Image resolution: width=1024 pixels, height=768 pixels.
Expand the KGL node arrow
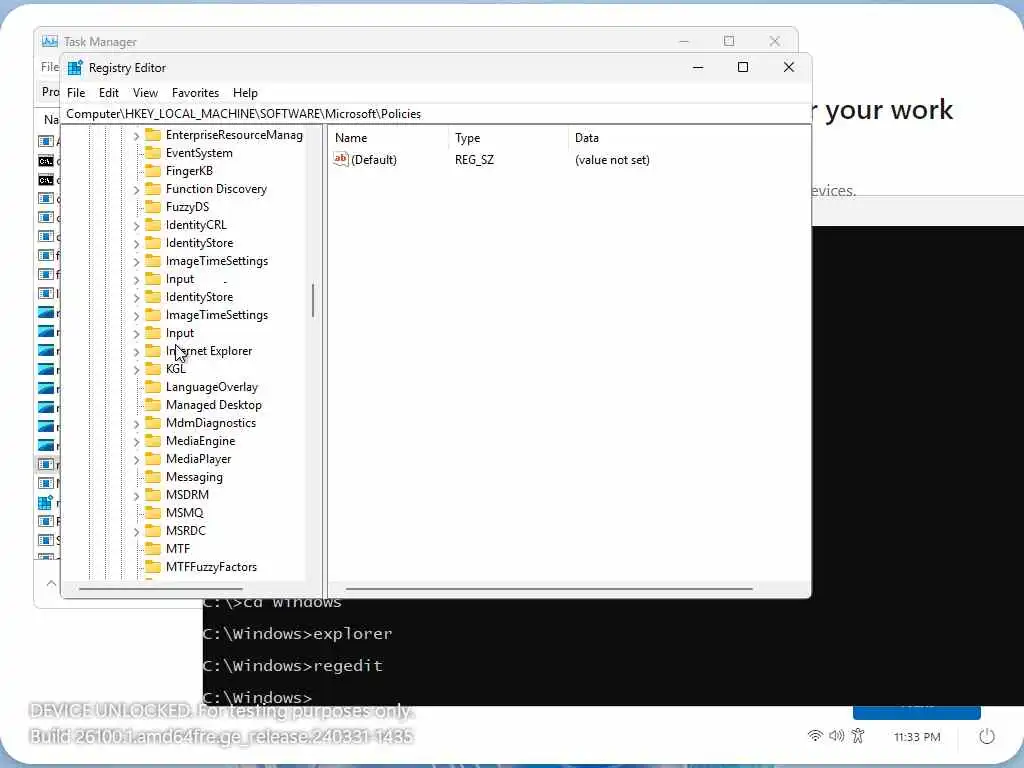click(136, 370)
